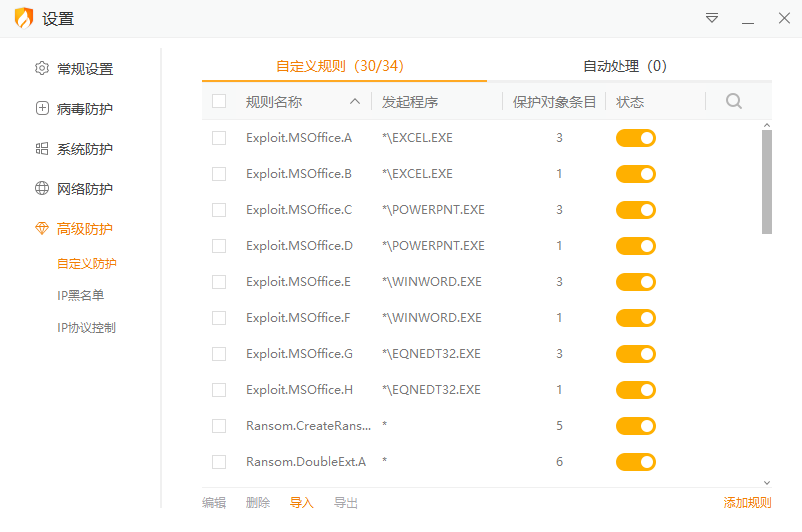
Task: Close the settings window
Action: (784, 18)
